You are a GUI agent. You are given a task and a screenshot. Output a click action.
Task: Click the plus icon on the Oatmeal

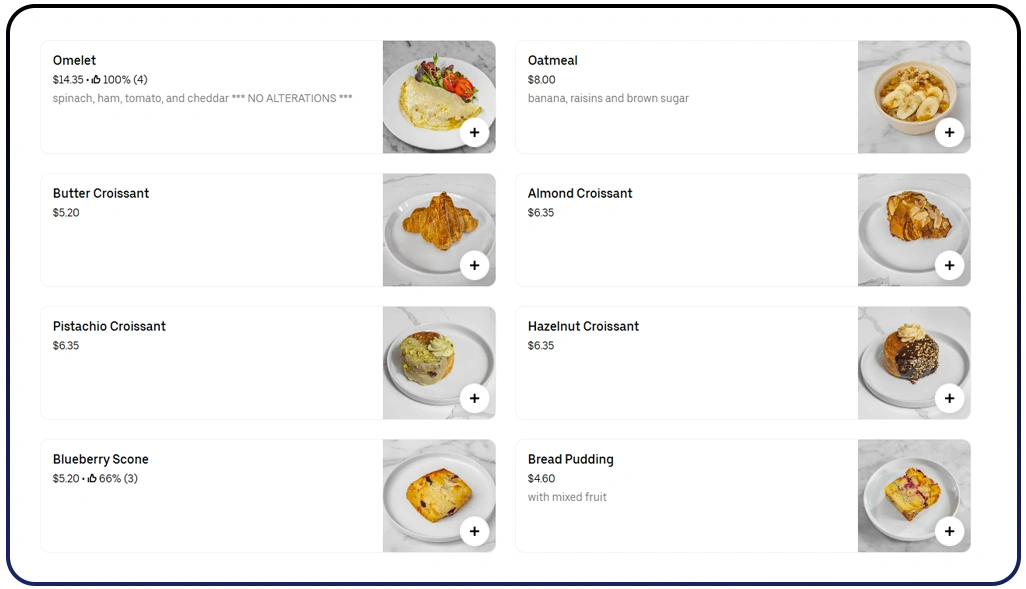point(949,132)
